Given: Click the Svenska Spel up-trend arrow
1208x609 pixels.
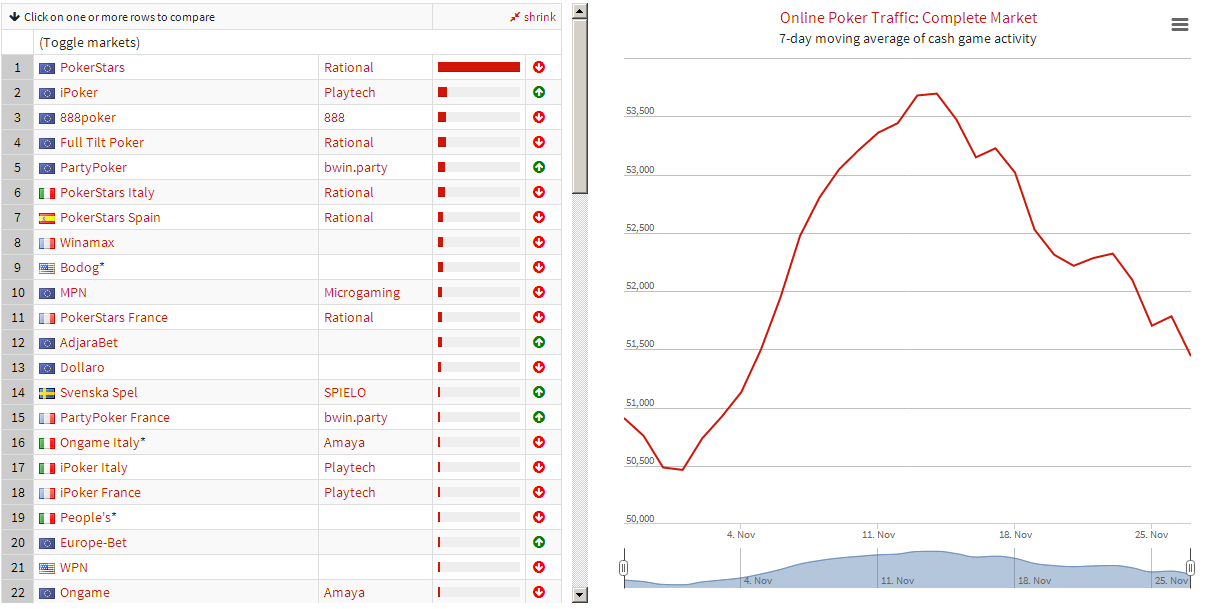Looking at the screenshot, I should pos(539,392).
